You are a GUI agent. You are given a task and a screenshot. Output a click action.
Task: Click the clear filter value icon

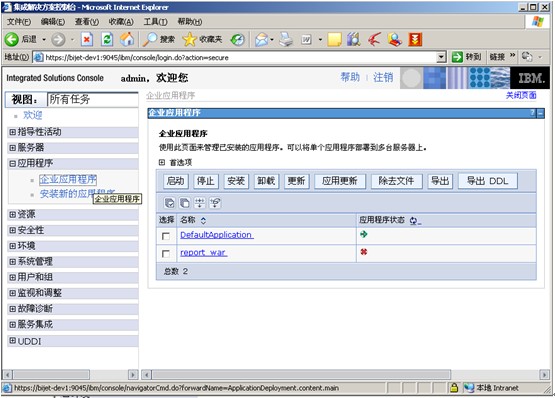pos(215,203)
